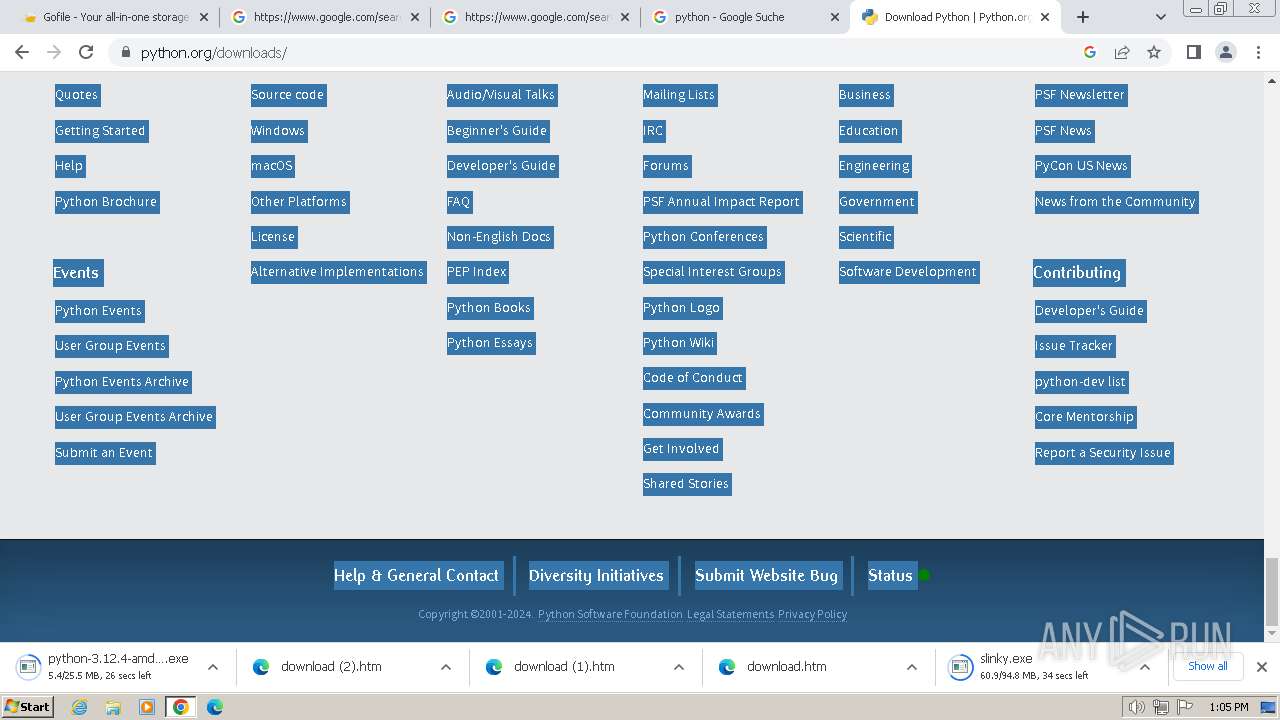
Task: Open the macOS downloads link
Action: [272, 166]
